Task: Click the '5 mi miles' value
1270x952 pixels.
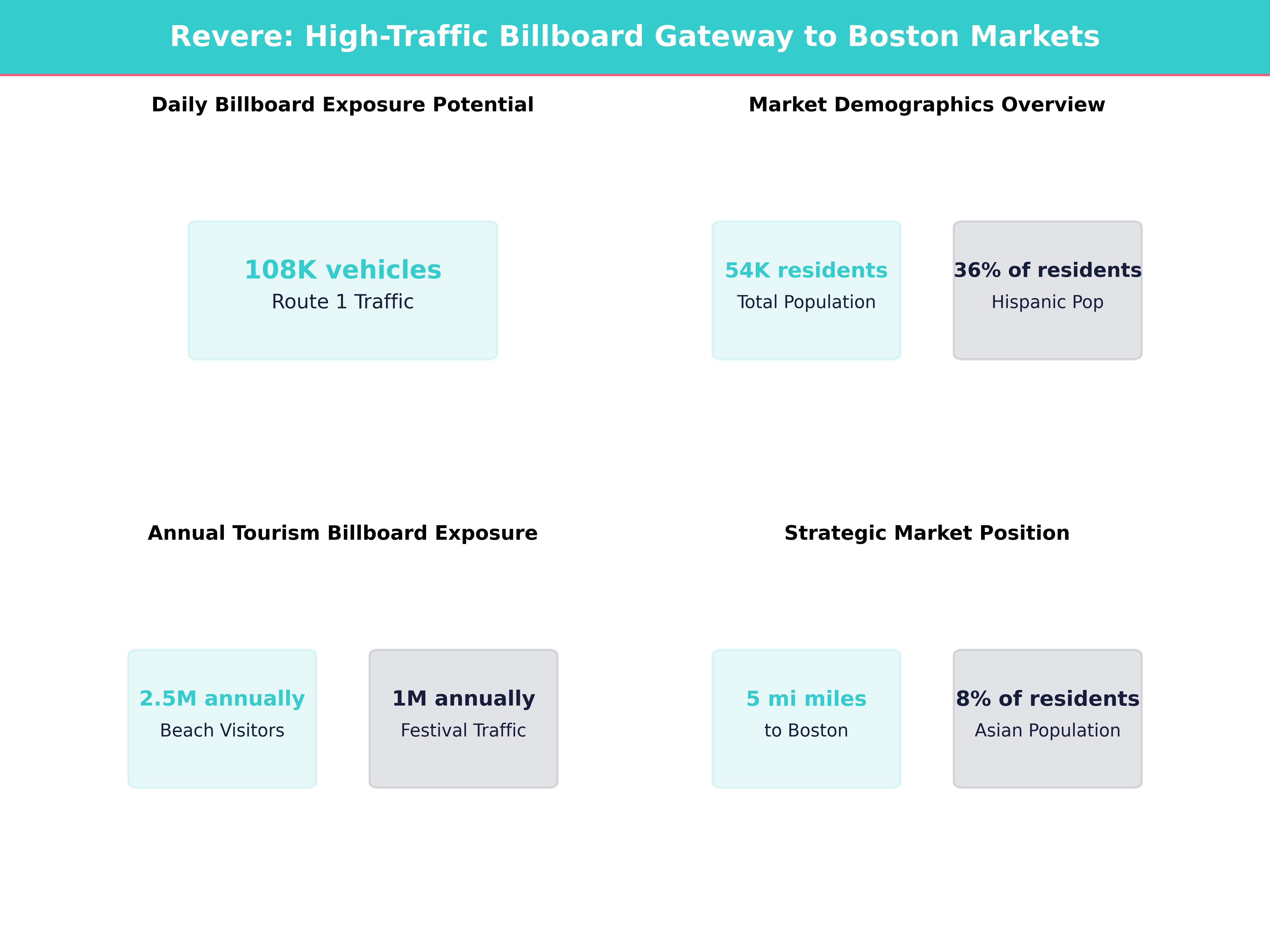Action: (806, 699)
